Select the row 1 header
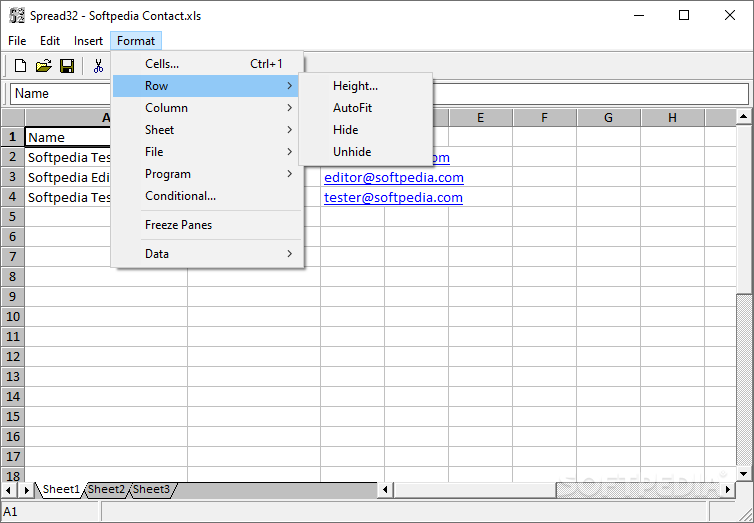This screenshot has height=523, width=754. click(13, 137)
